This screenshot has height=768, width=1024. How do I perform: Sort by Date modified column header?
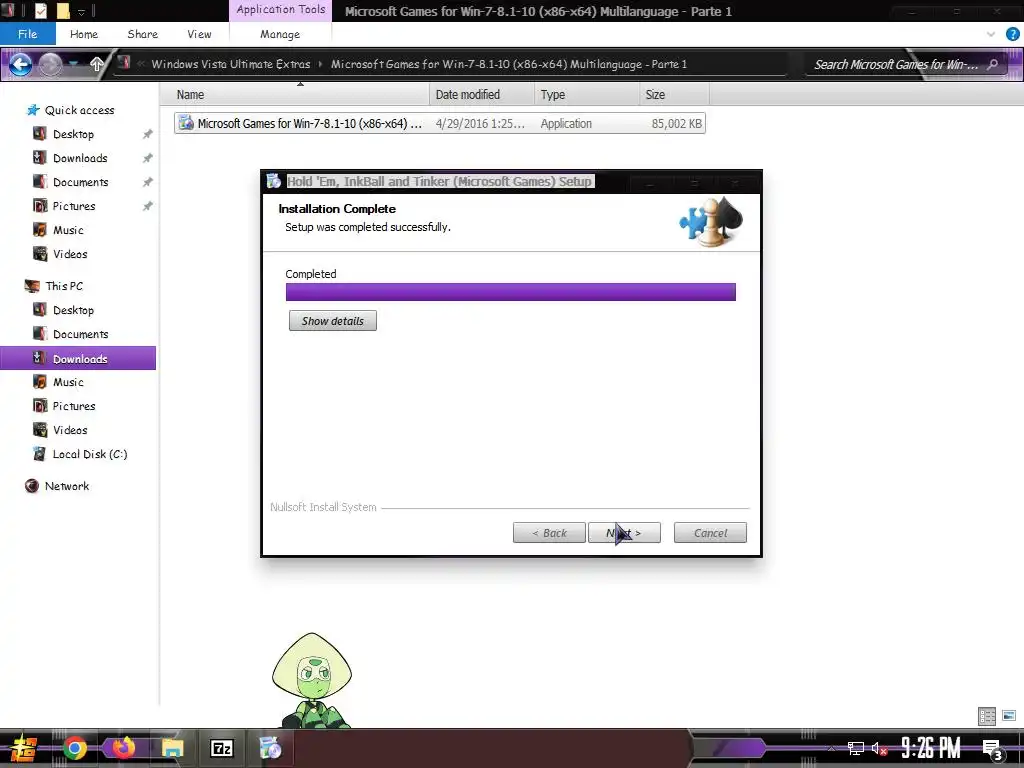coord(482,95)
